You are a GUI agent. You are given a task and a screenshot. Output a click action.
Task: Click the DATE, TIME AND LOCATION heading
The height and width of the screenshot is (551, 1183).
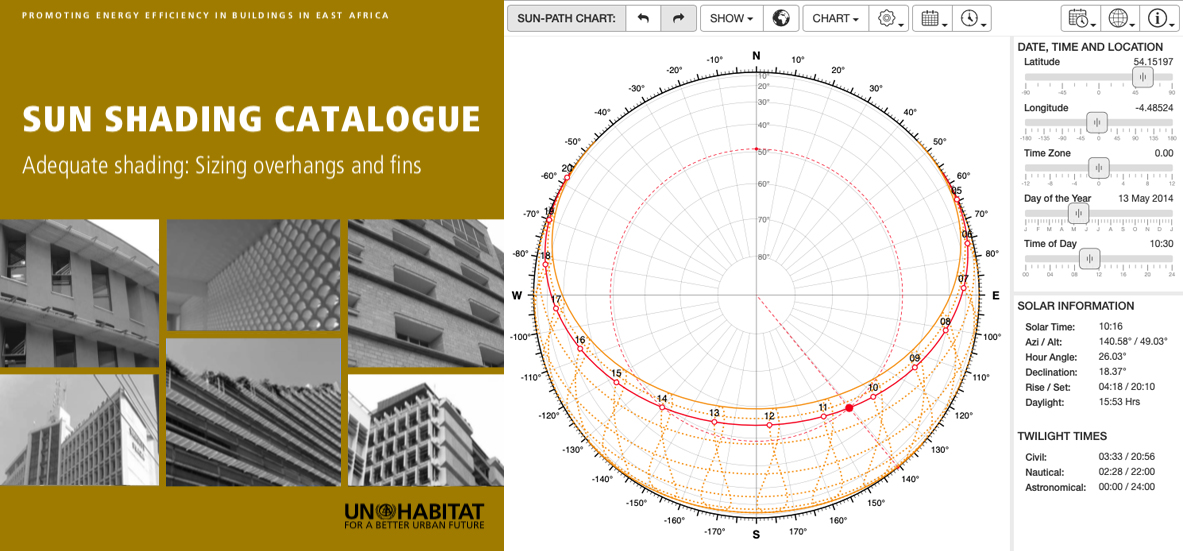(1090, 47)
